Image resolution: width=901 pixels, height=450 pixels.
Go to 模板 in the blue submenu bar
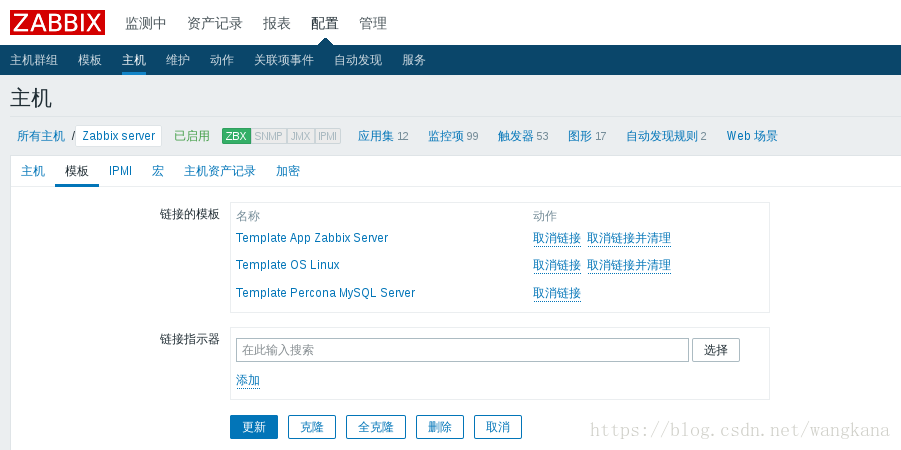tap(90, 60)
